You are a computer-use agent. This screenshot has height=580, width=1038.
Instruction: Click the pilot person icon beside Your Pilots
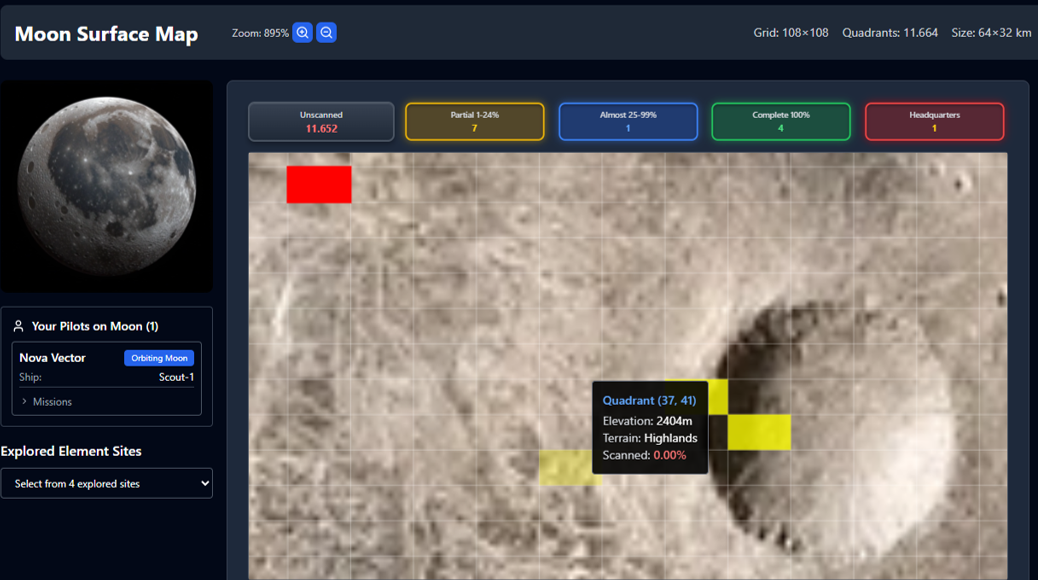(x=18, y=326)
